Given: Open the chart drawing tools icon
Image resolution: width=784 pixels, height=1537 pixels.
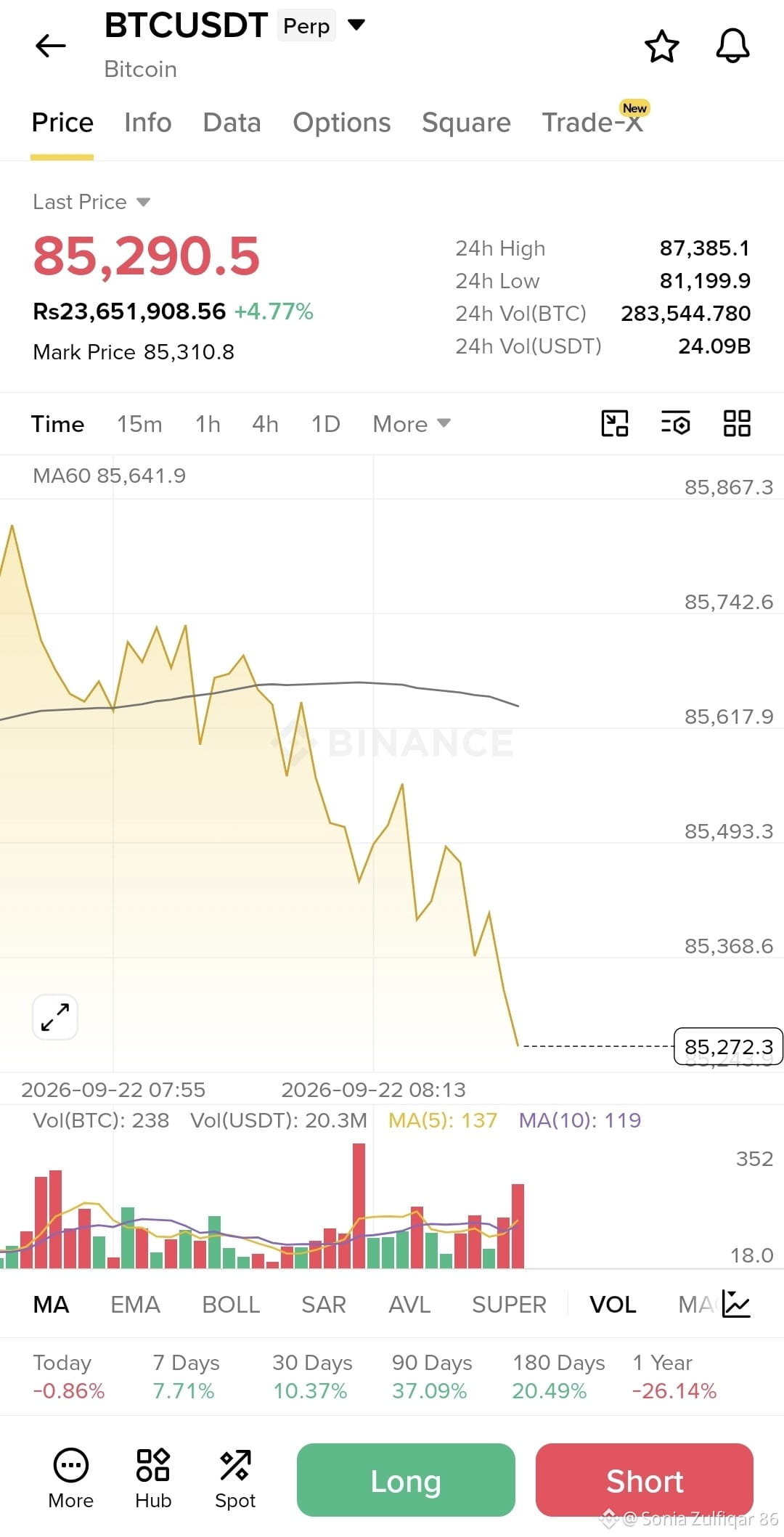Looking at the screenshot, I should pos(615,423).
